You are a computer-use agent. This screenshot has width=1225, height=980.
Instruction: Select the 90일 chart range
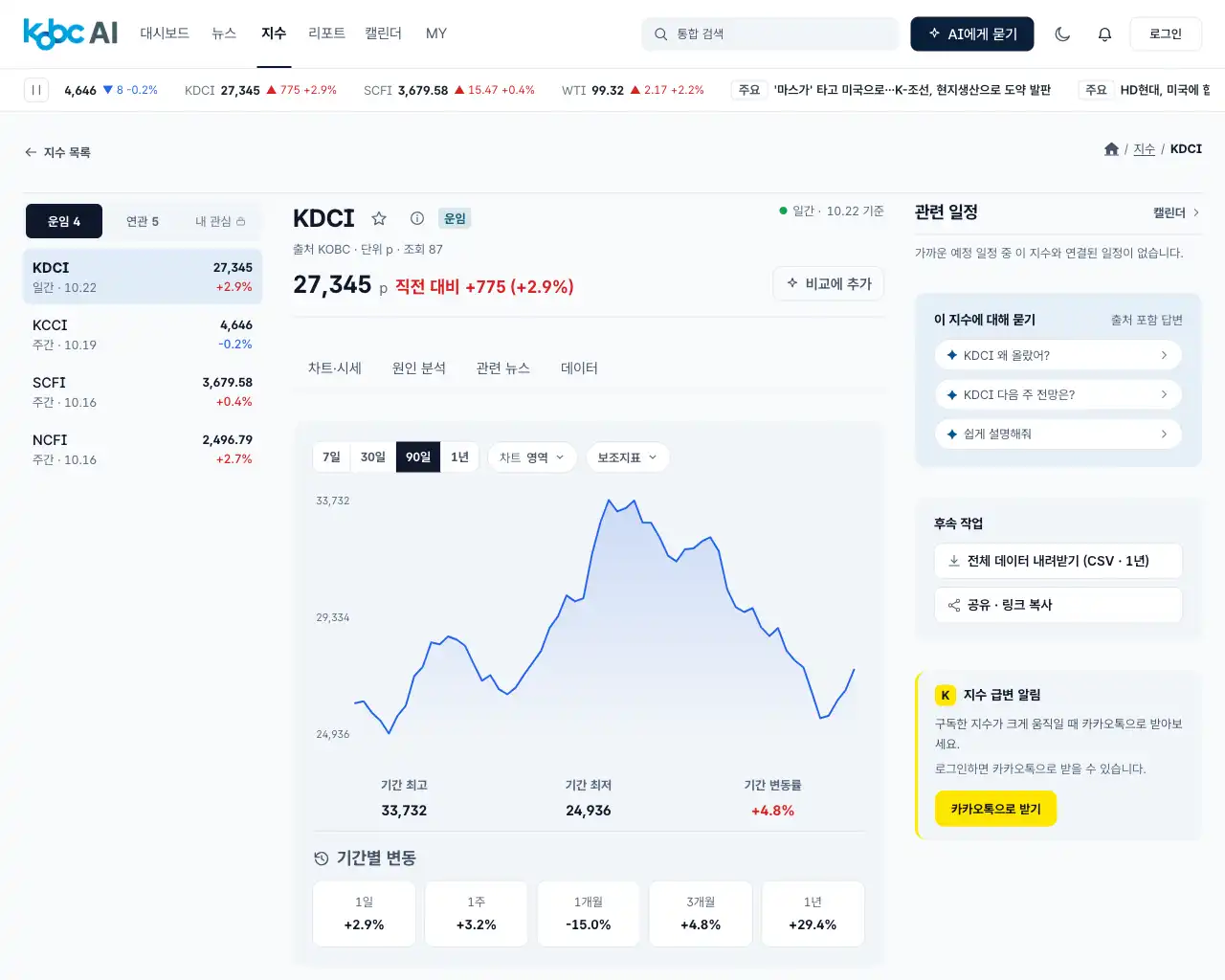tap(418, 457)
